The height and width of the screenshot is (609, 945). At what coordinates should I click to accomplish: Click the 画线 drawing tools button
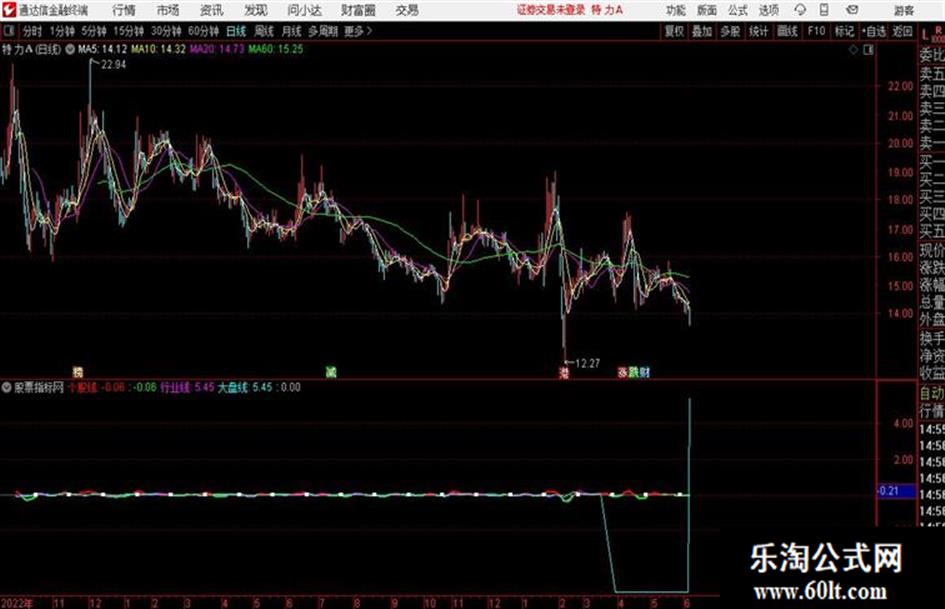787,31
